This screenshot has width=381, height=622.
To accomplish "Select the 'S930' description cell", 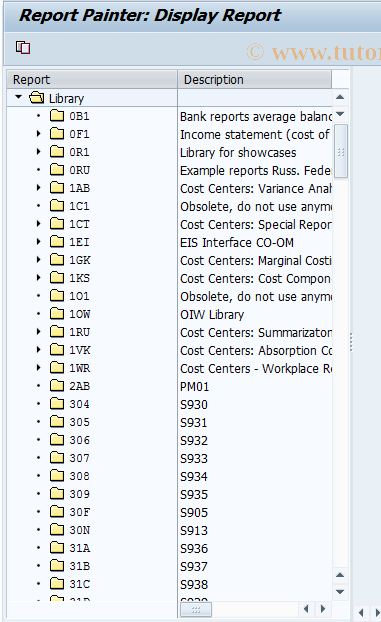I will tap(194, 405).
